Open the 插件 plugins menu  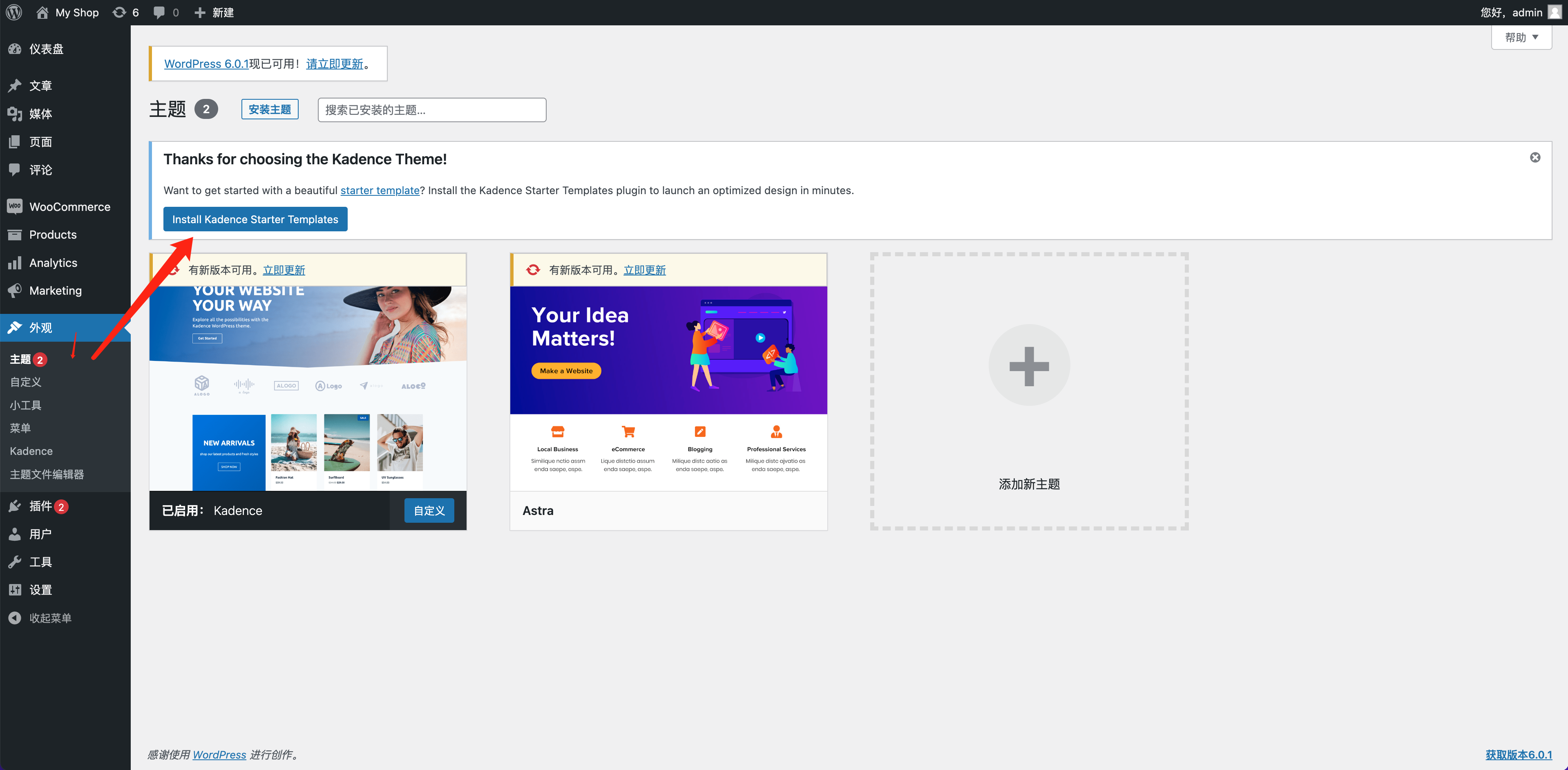coord(40,506)
